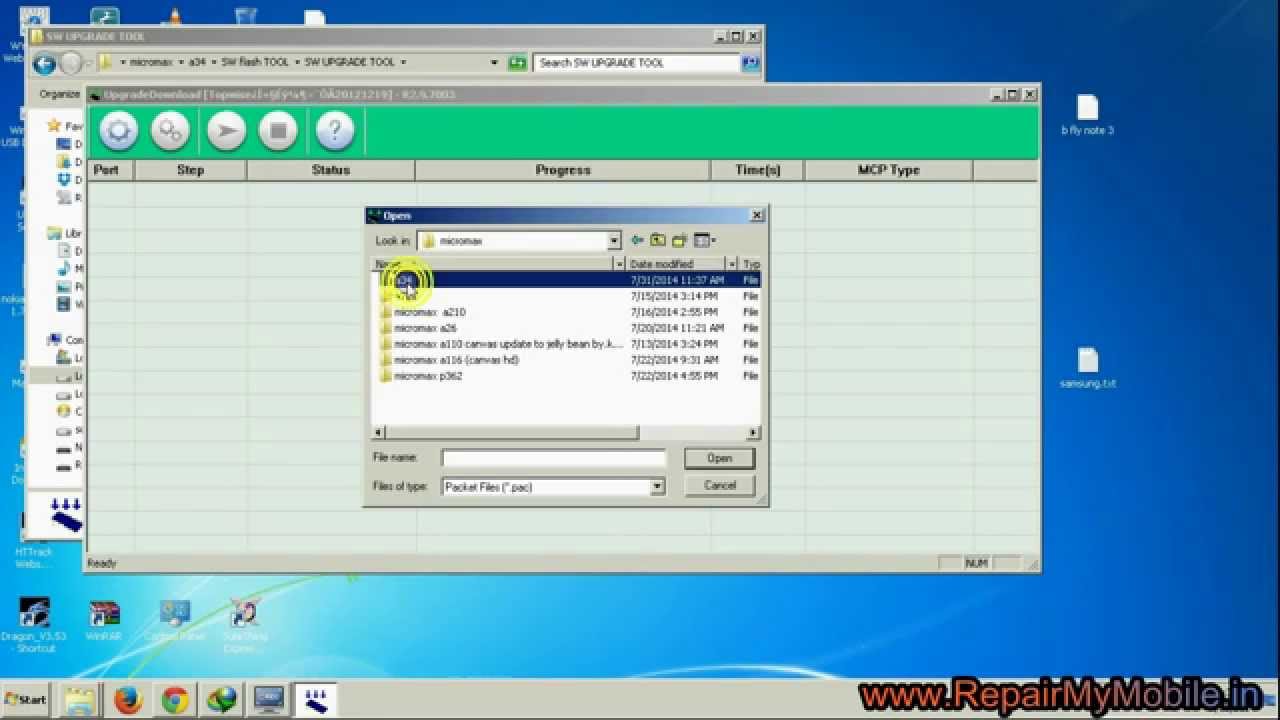The width and height of the screenshot is (1280, 720).
Task: Click the UpgradeDownload taskbar button
Action: (316, 700)
